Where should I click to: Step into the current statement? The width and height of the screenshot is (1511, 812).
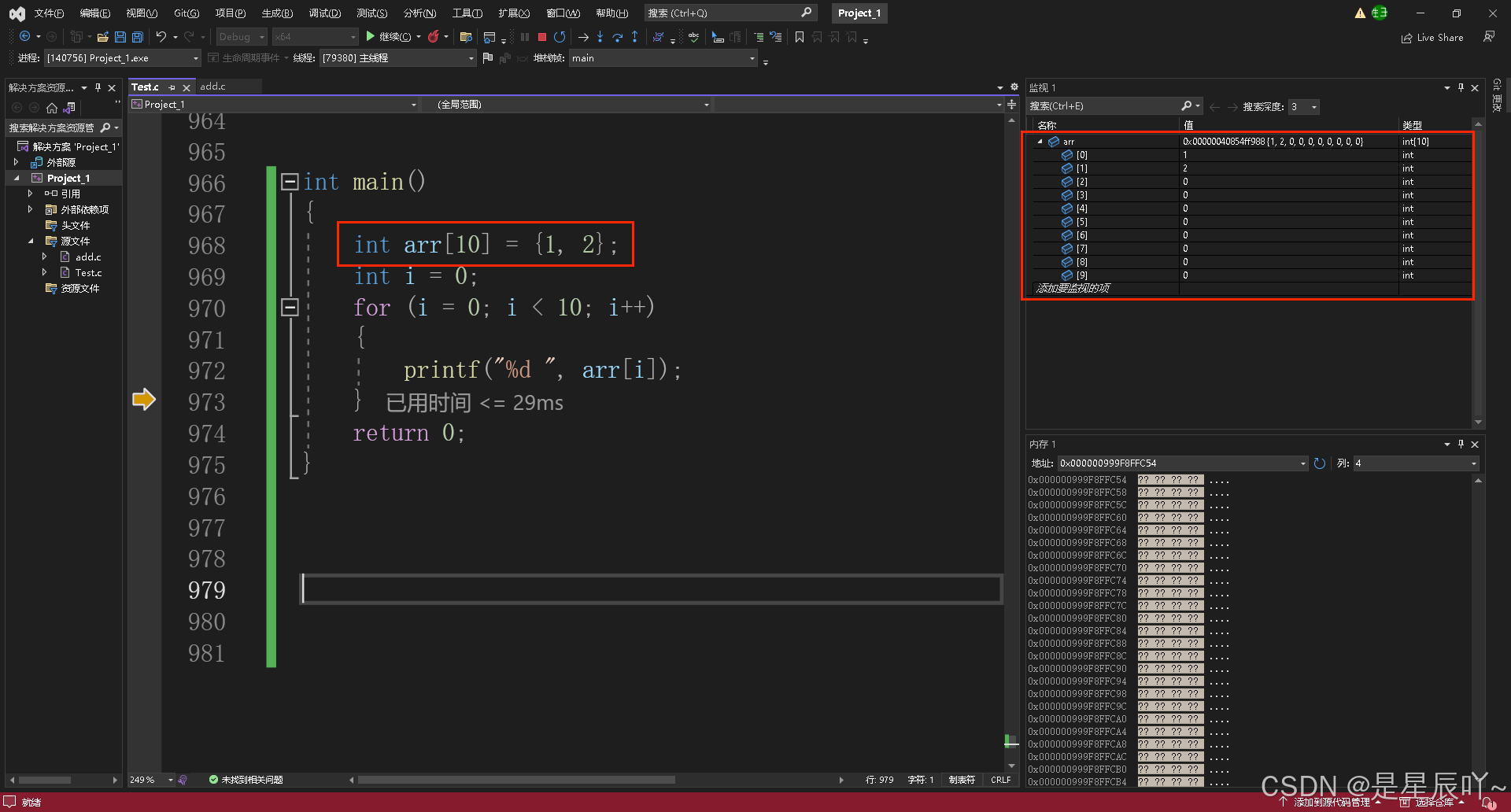(600, 36)
